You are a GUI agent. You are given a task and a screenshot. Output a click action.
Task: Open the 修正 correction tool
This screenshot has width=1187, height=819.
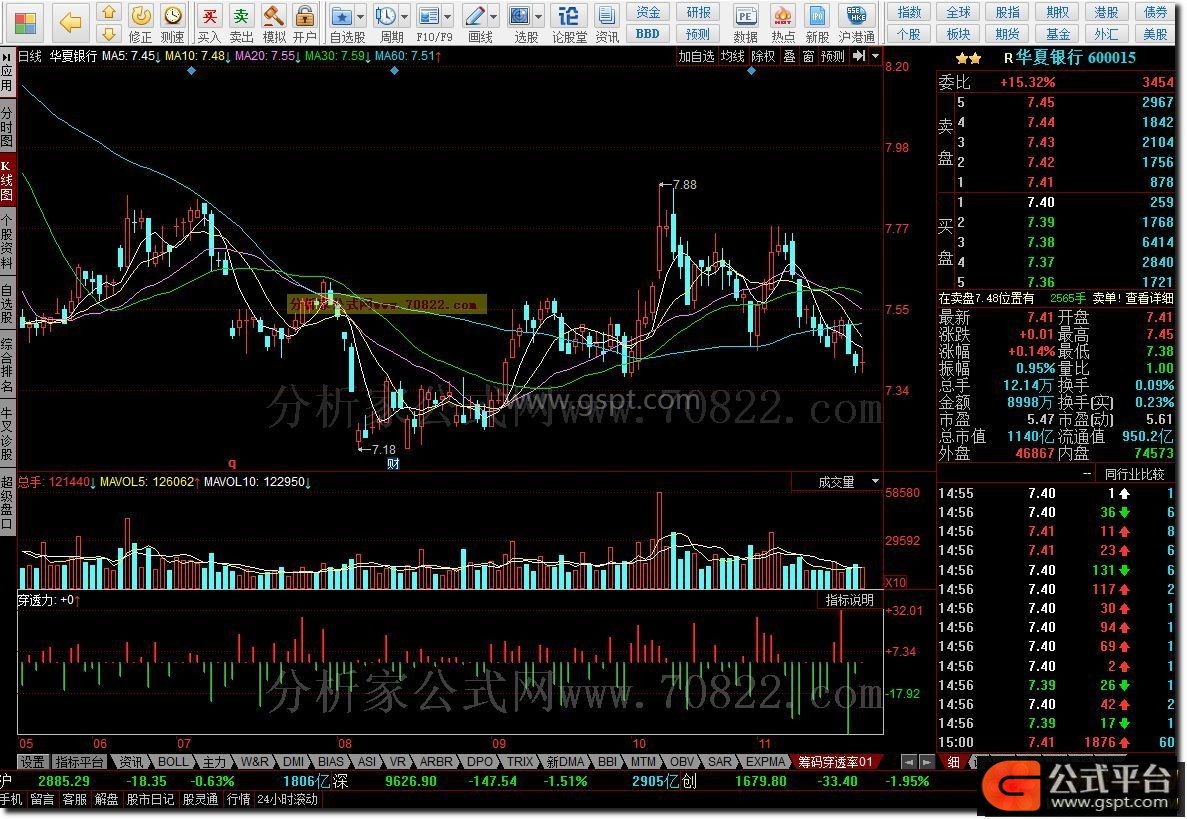click(140, 23)
